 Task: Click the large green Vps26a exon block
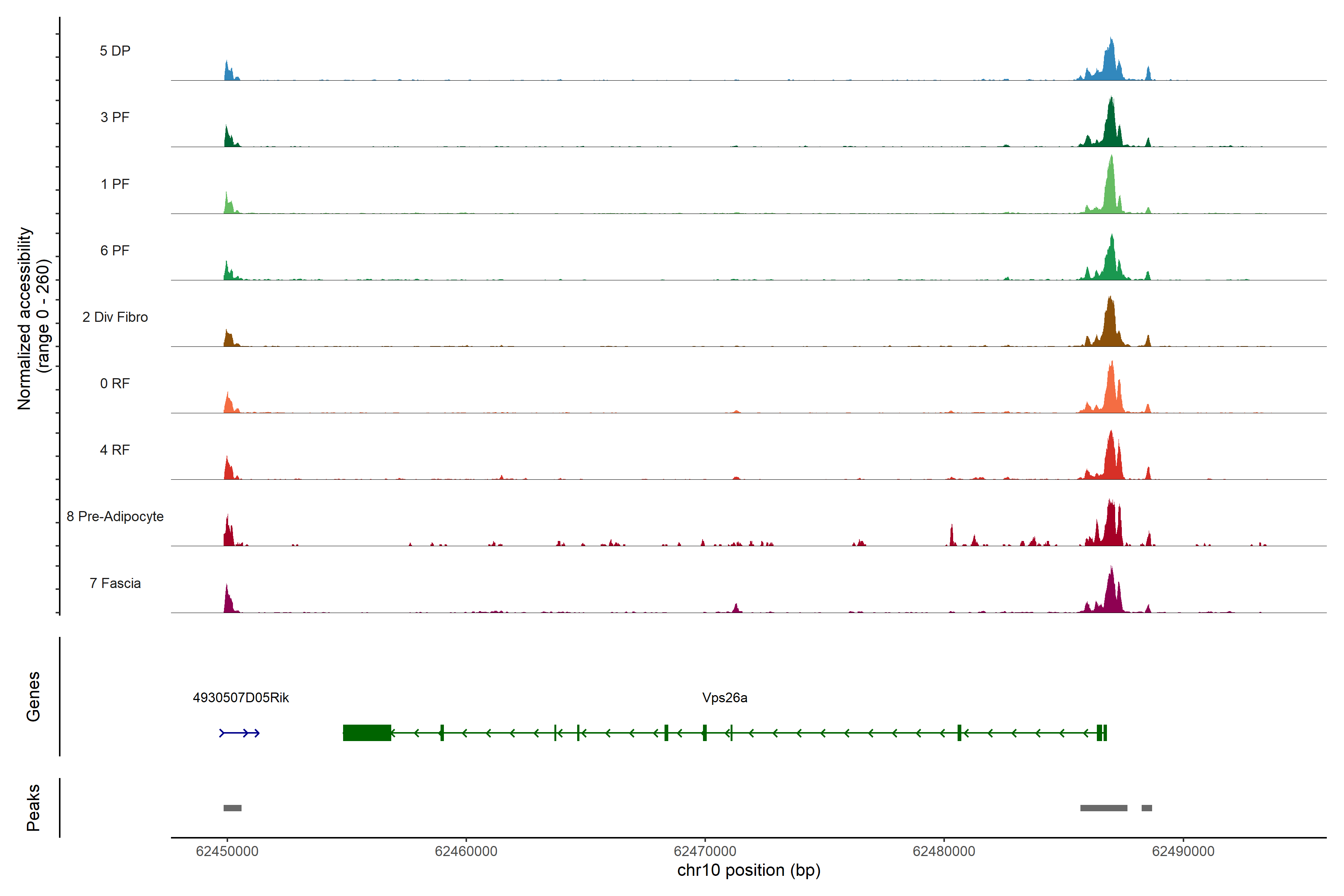pos(367,732)
